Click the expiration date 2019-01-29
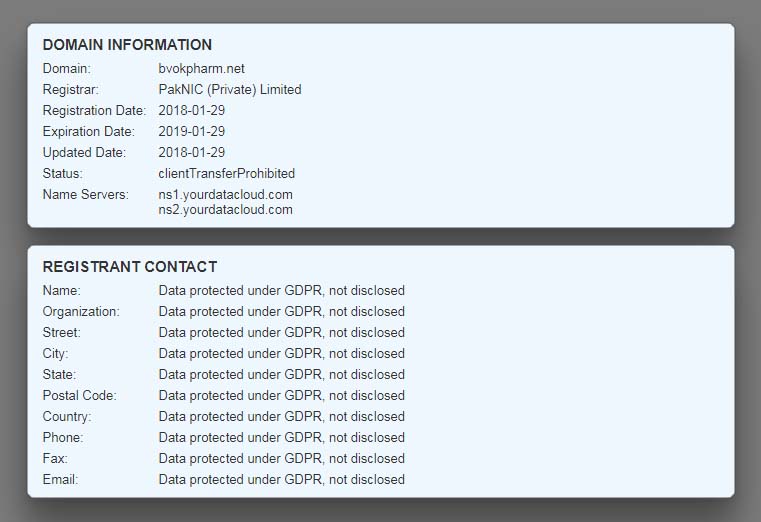The width and height of the screenshot is (761, 522). click(x=191, y=132)
